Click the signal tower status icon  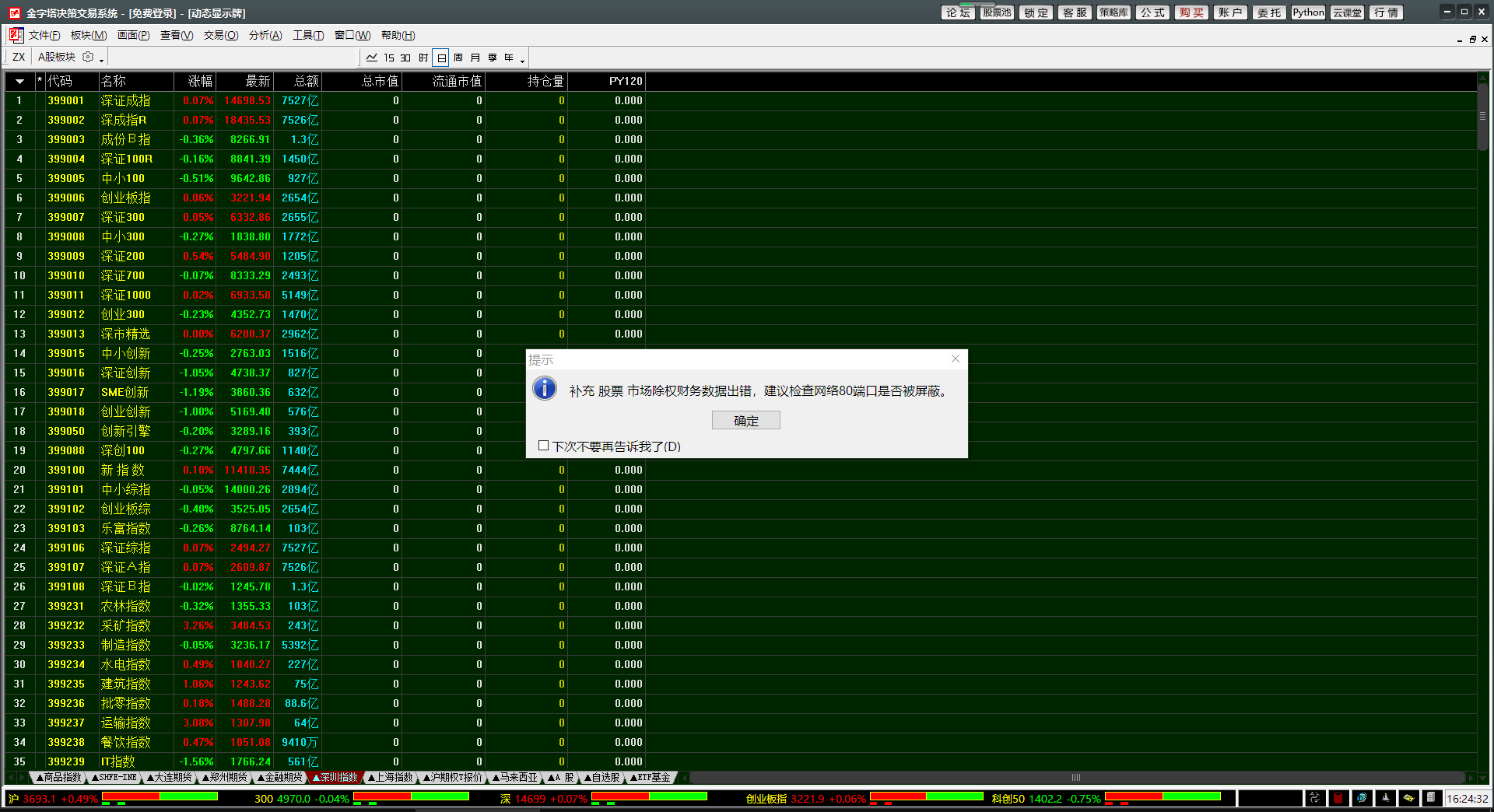click(1385, 798)
